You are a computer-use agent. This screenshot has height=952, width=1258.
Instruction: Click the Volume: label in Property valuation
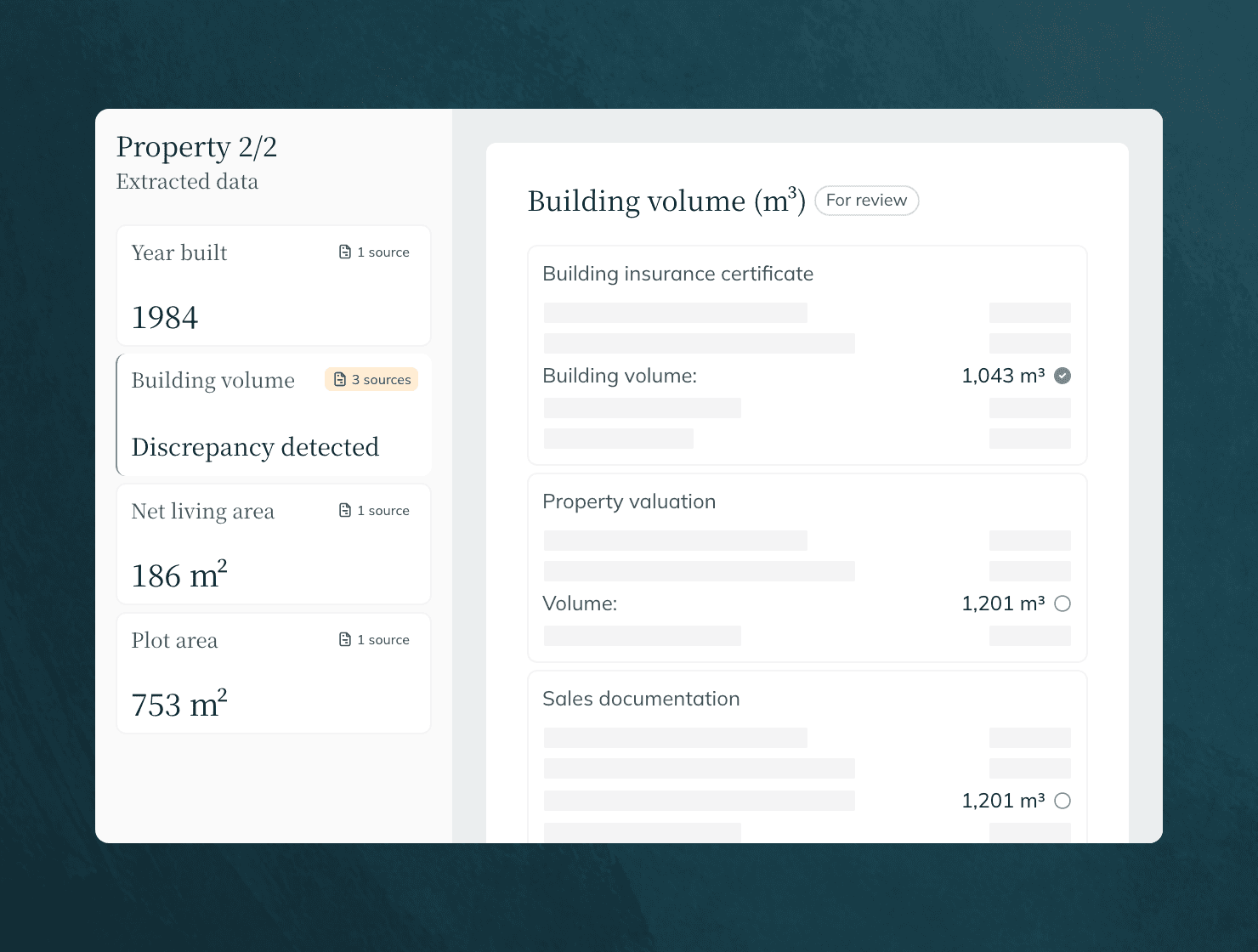point(580,603)
